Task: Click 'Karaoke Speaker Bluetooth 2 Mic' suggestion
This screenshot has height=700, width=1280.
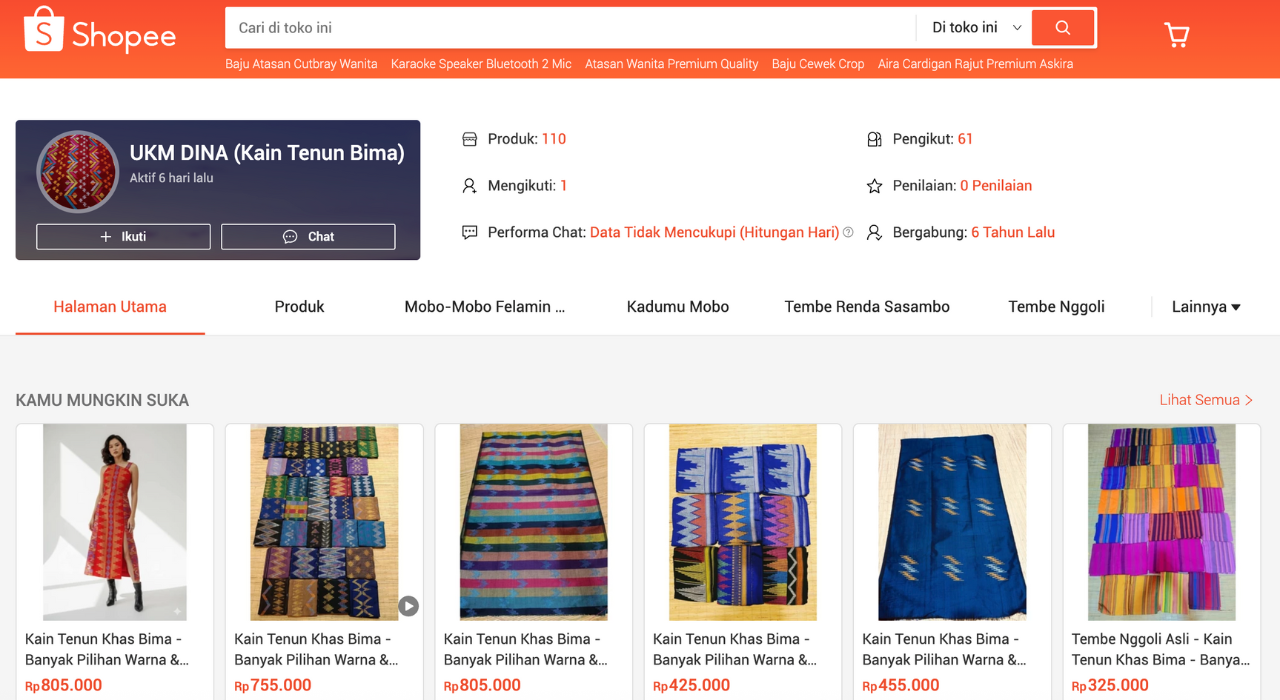Action: 481,64
